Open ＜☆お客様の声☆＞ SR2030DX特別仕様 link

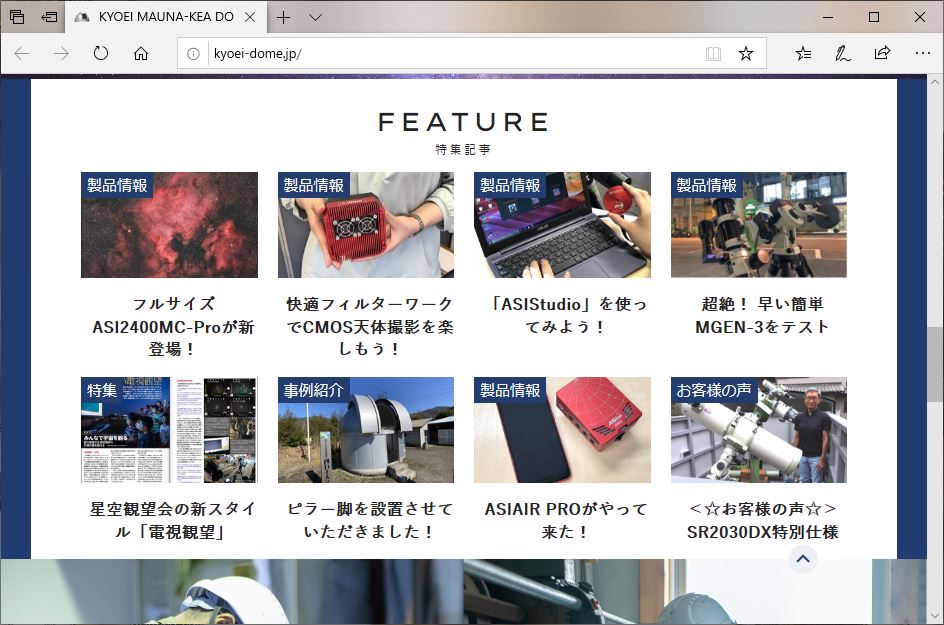762,520
